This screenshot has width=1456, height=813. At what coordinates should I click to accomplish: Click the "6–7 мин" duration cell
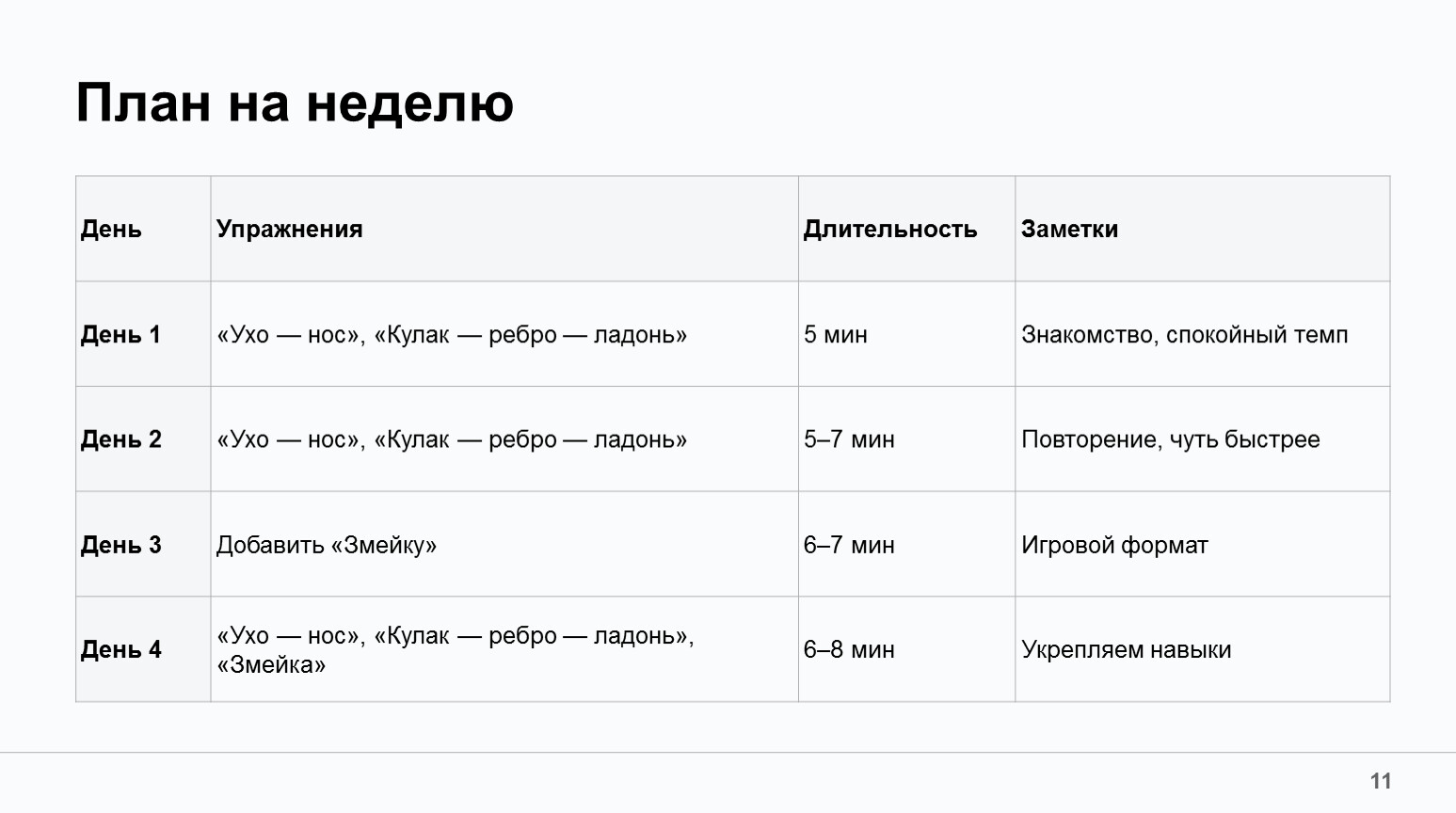click(849, 545)
